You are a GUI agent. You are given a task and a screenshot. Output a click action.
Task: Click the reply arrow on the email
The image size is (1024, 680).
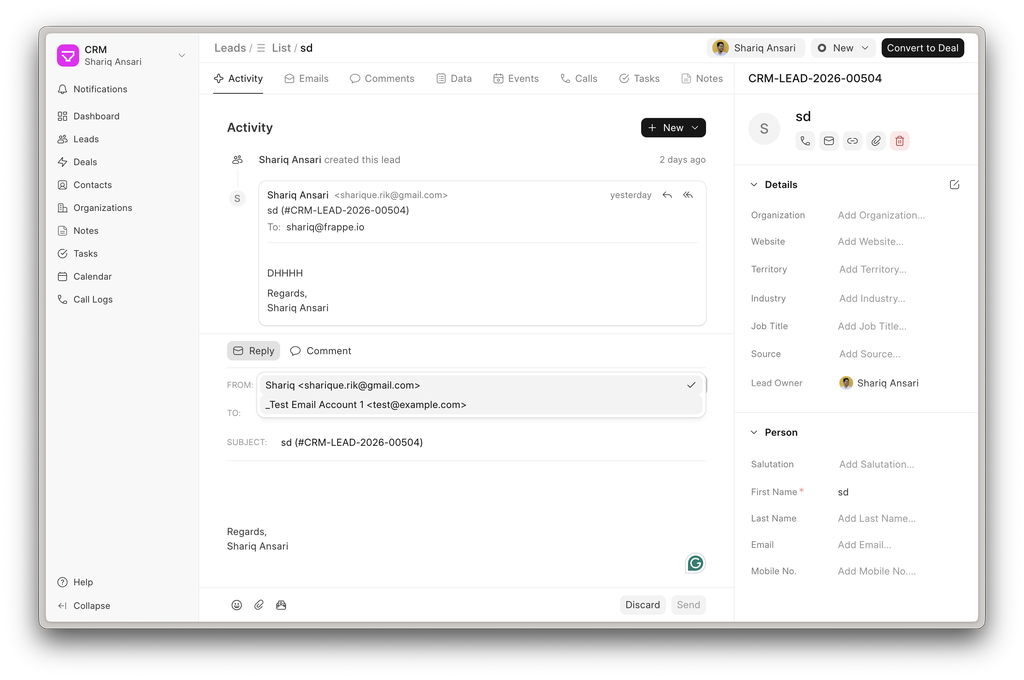667,195
